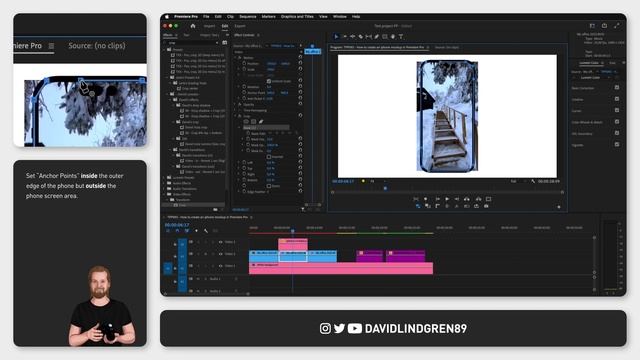Select the Selection tool arrow
The image size is (640, 360).
click(336, 37)
